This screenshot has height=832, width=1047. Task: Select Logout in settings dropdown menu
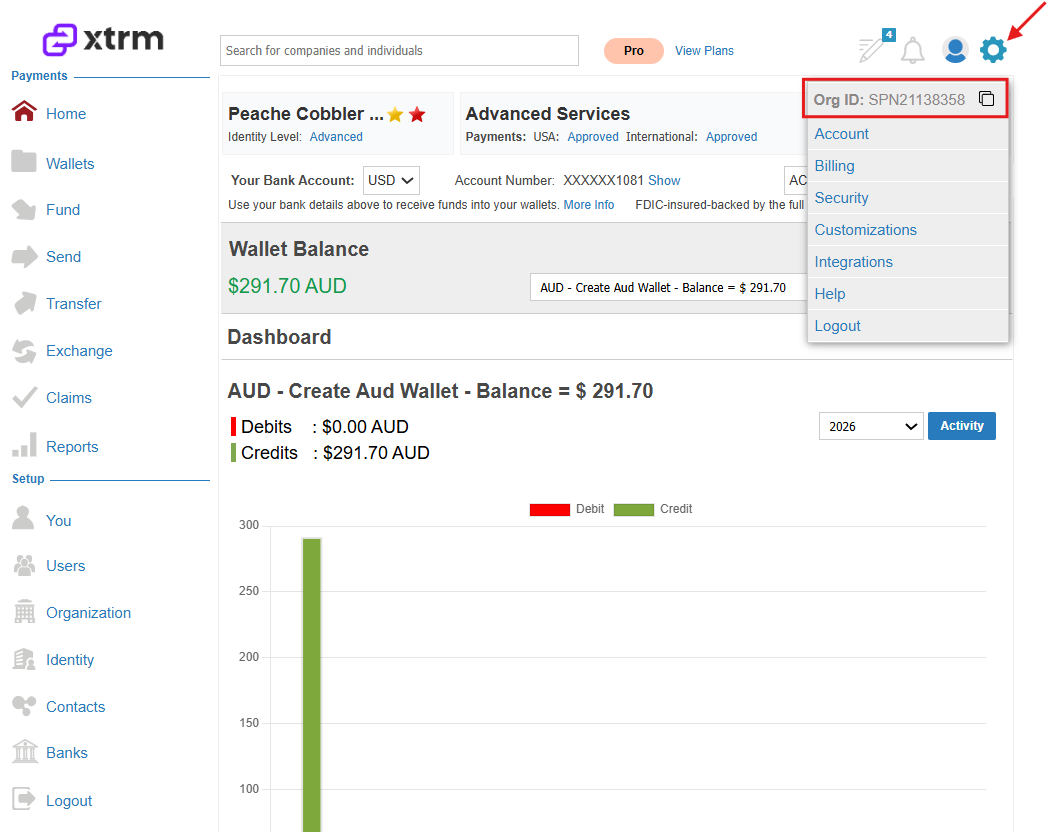[x=907, y=326]
